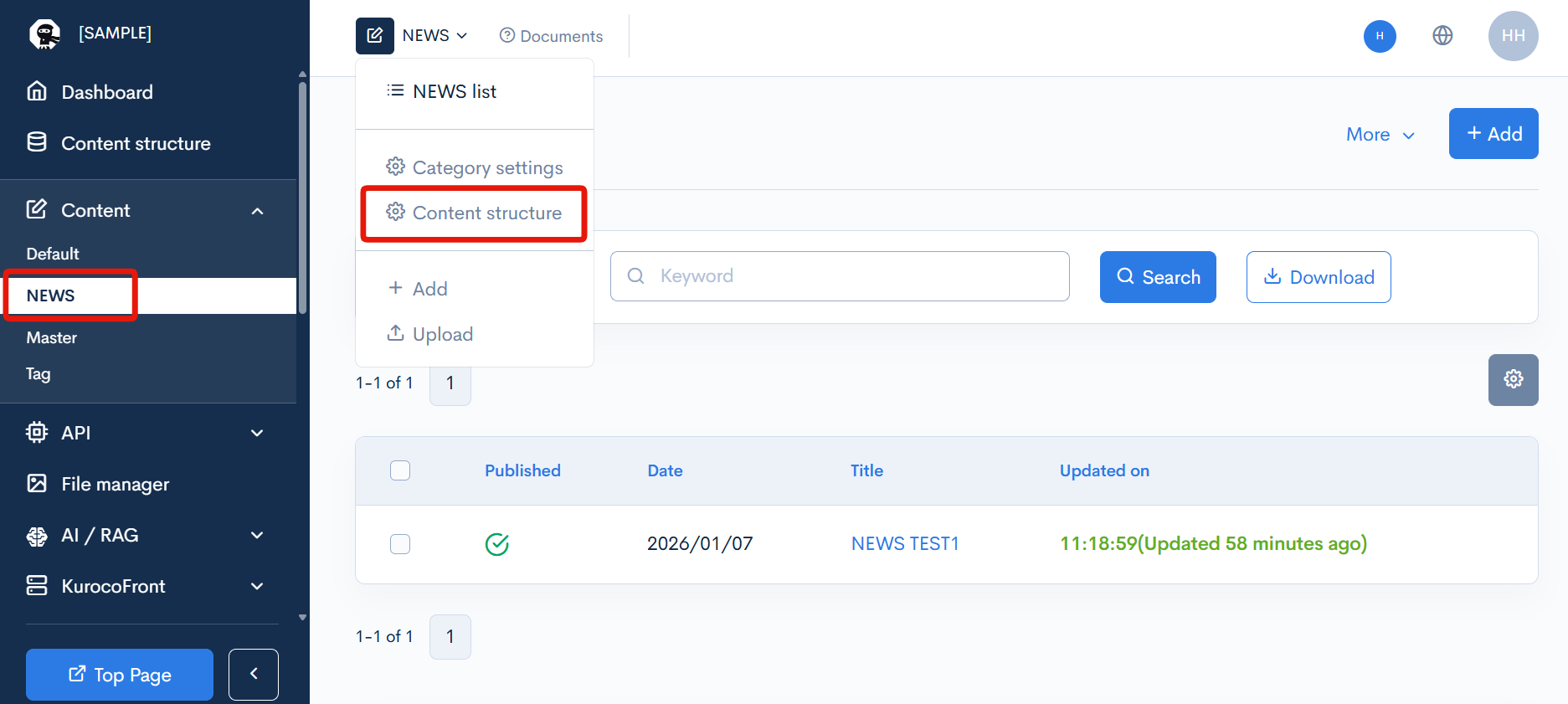
Task: Sort by the Title column header
Action: [x=866, y=470]
